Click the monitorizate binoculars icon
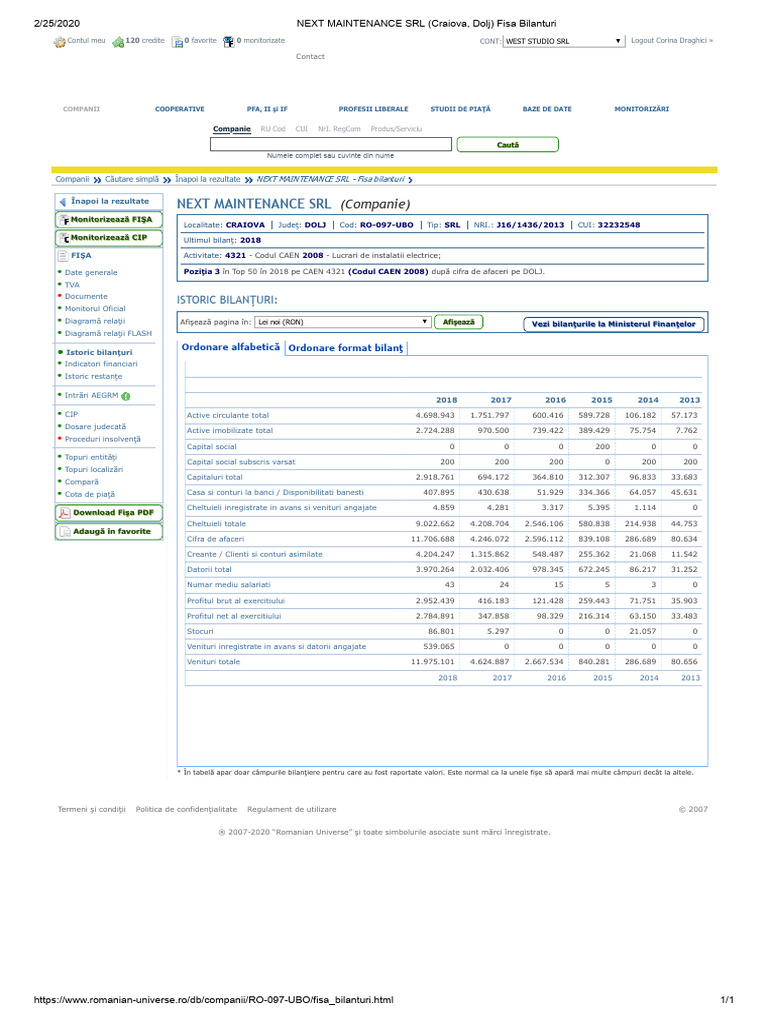 coord(229,42)
